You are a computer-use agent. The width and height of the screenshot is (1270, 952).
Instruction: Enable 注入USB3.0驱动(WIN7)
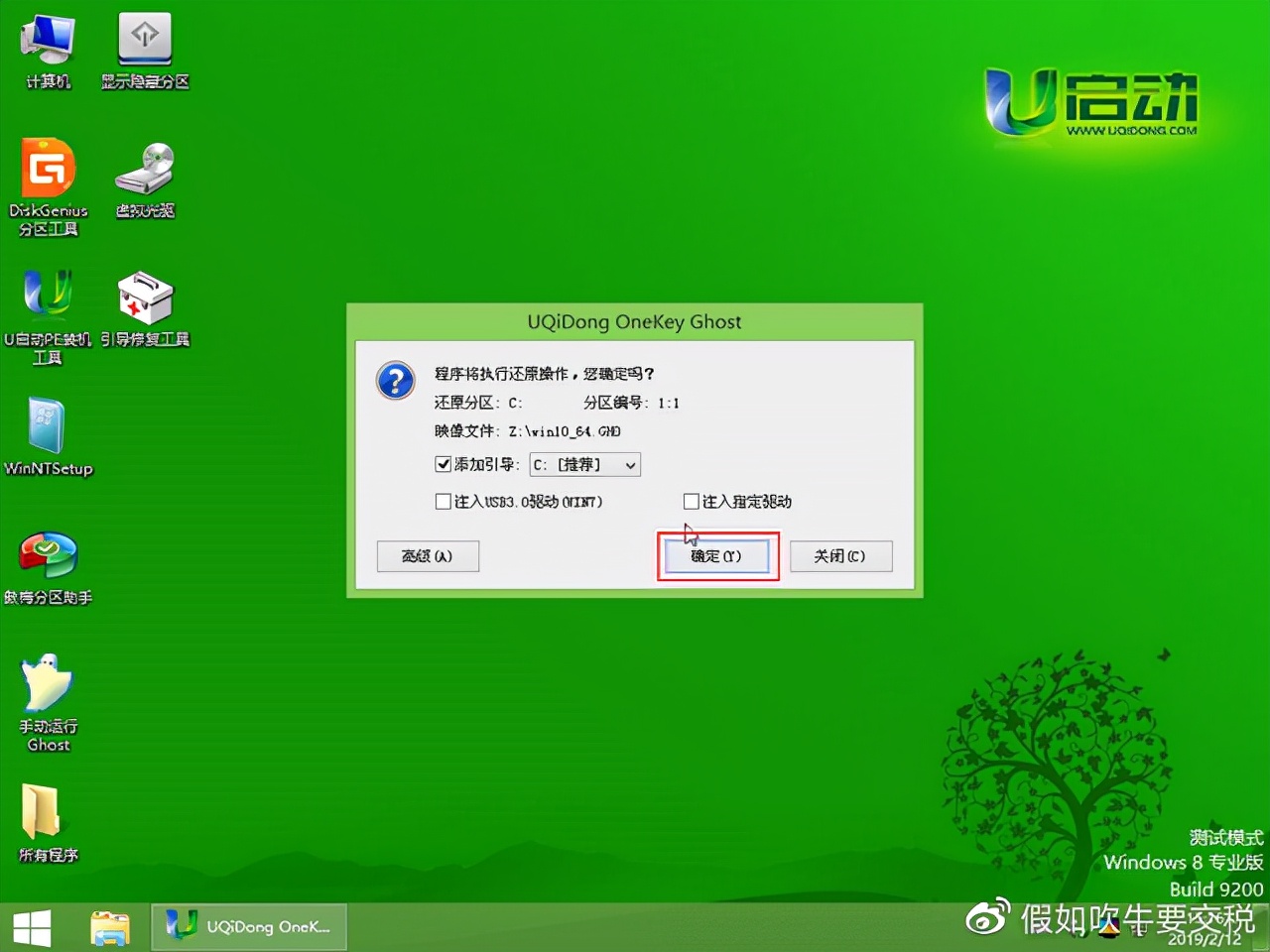pos(444,501)
